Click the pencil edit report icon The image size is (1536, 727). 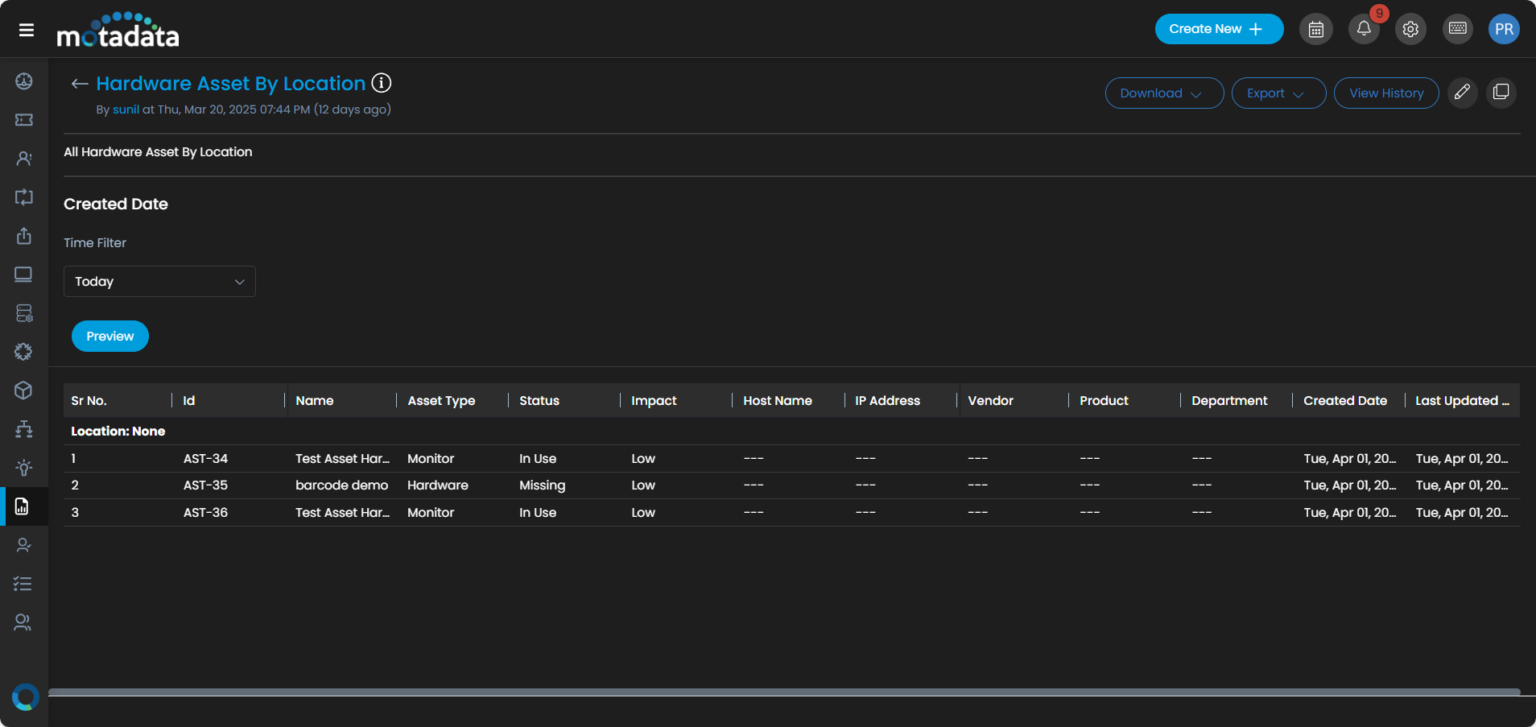coord(1462,93)
